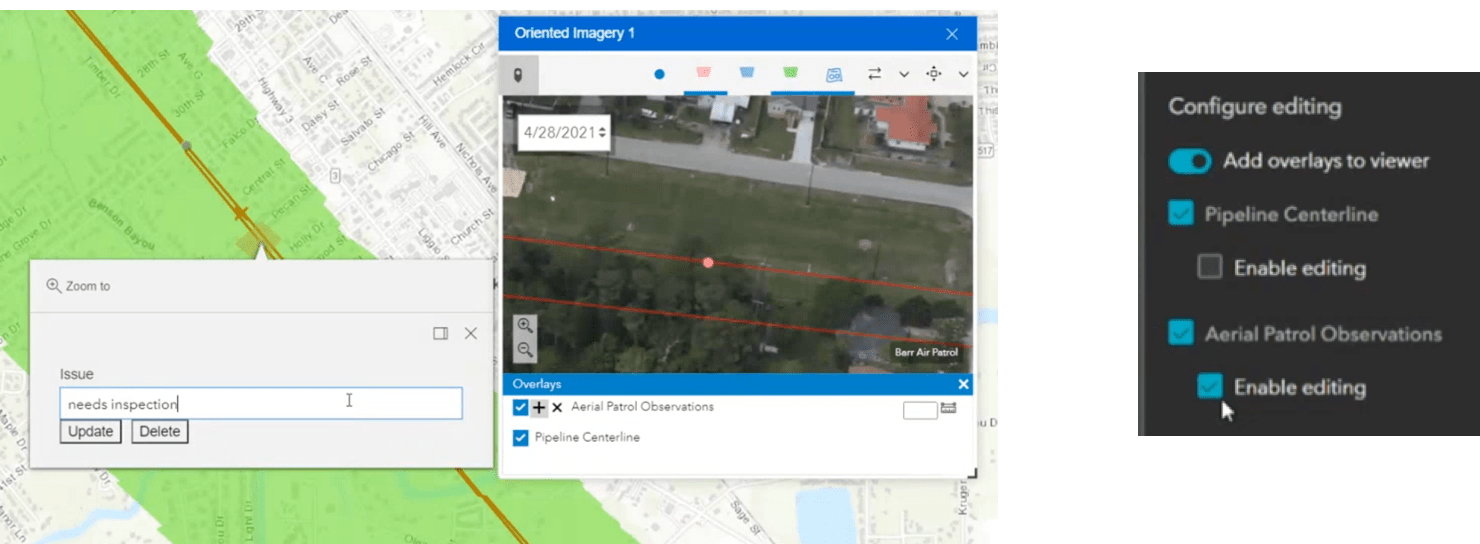Image resolution: width=1480 pixels, height=544 pixels.
Task: Toggle the pink coverage footprint icon
Action: tap(704, 74)
